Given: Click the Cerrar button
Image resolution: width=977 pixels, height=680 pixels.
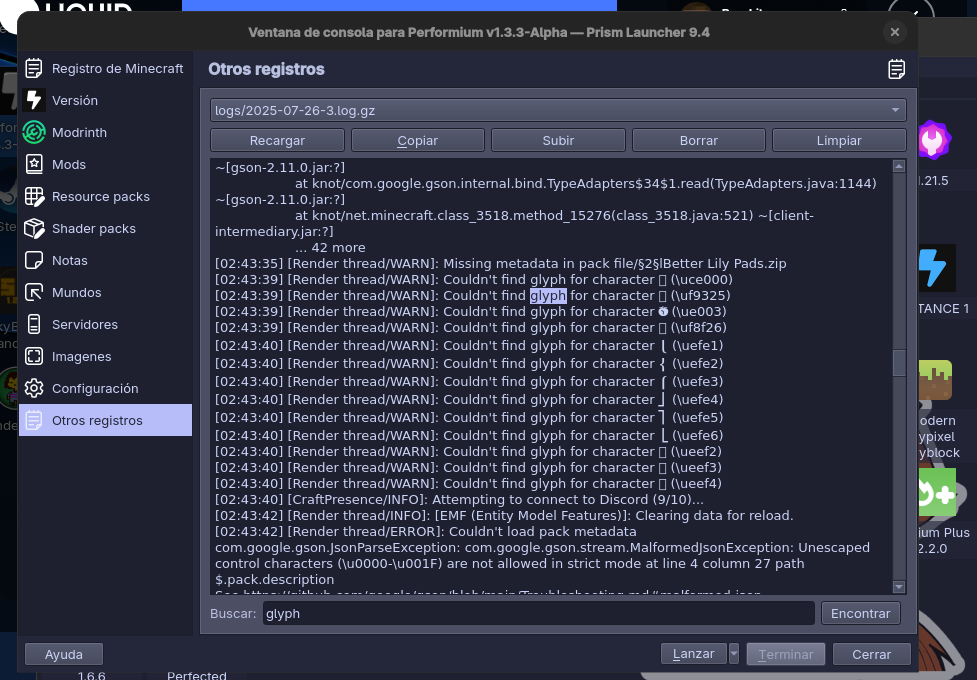Looking at the screenshot, I should point(872,654).
